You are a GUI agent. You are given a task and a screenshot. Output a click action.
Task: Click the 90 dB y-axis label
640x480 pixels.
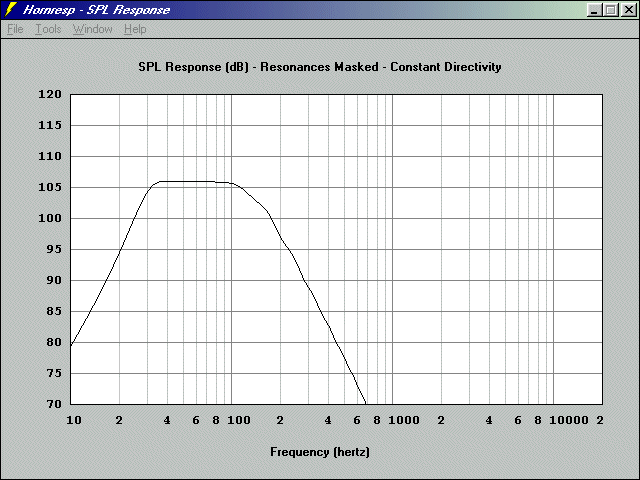click(53, 280)
